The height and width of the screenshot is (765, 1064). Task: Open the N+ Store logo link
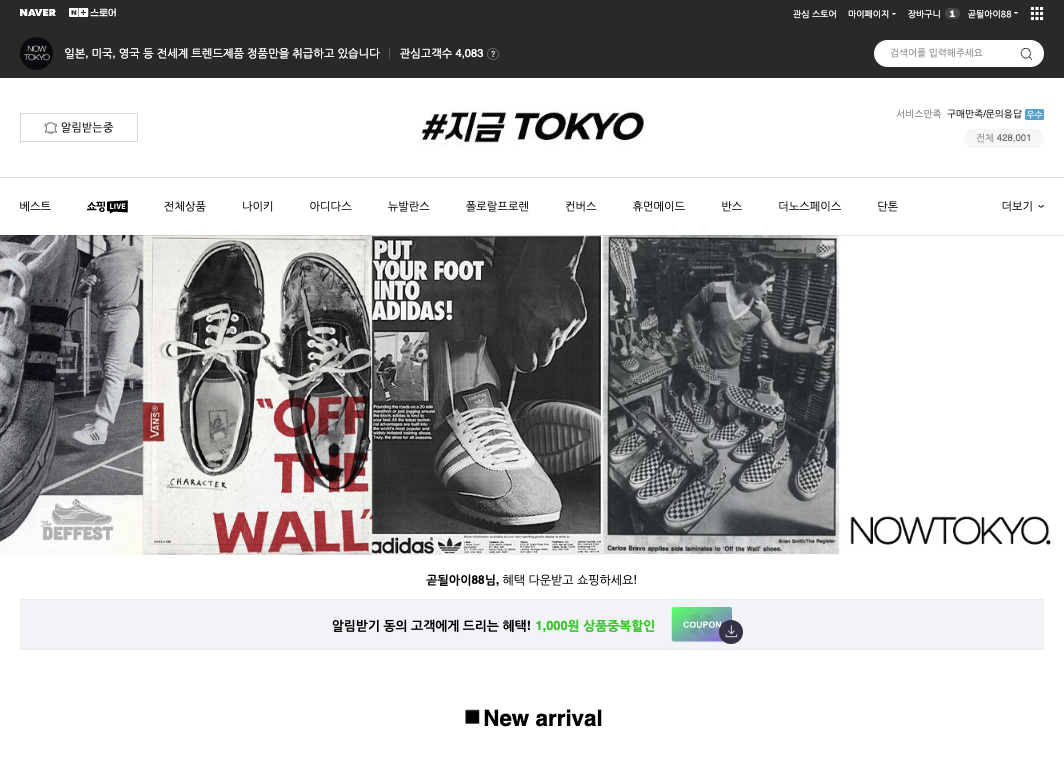[x=92, y=13]
